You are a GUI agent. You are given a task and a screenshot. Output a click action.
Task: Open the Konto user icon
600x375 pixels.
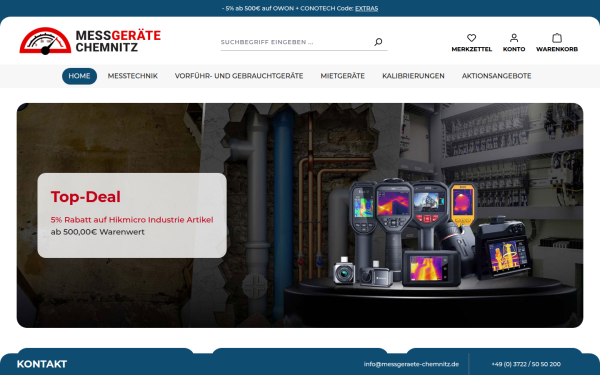(514, 38)
